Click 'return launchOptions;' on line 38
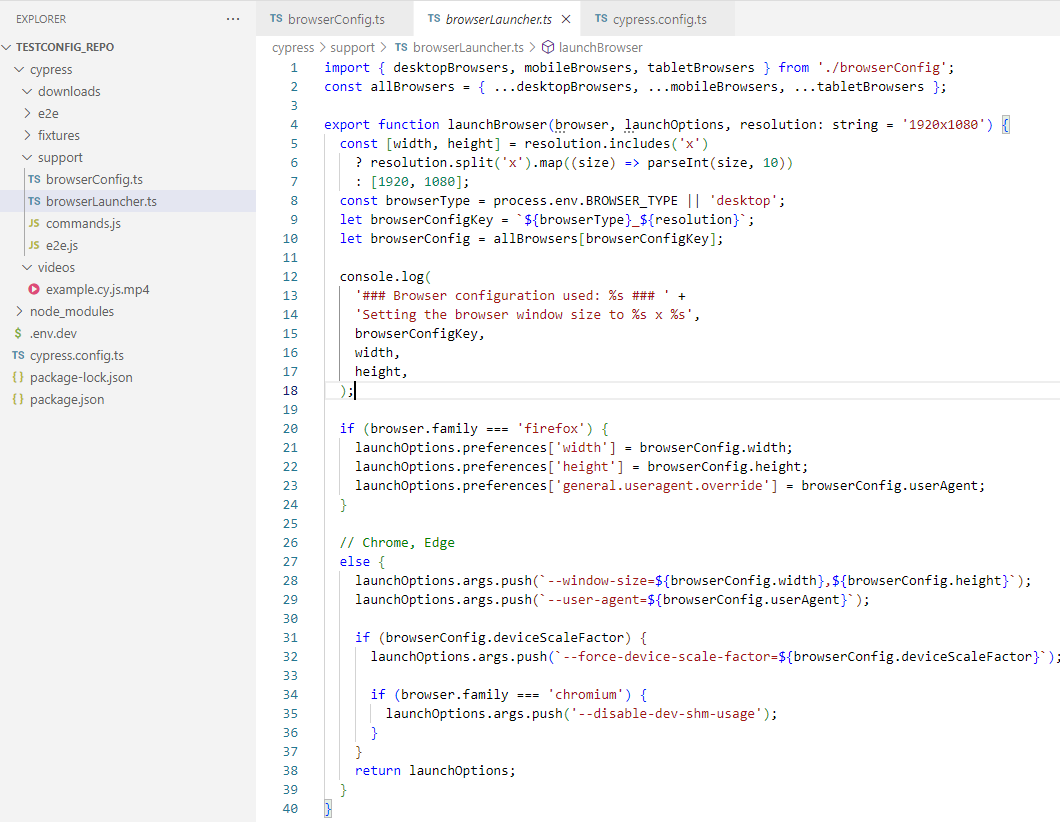 435,771
